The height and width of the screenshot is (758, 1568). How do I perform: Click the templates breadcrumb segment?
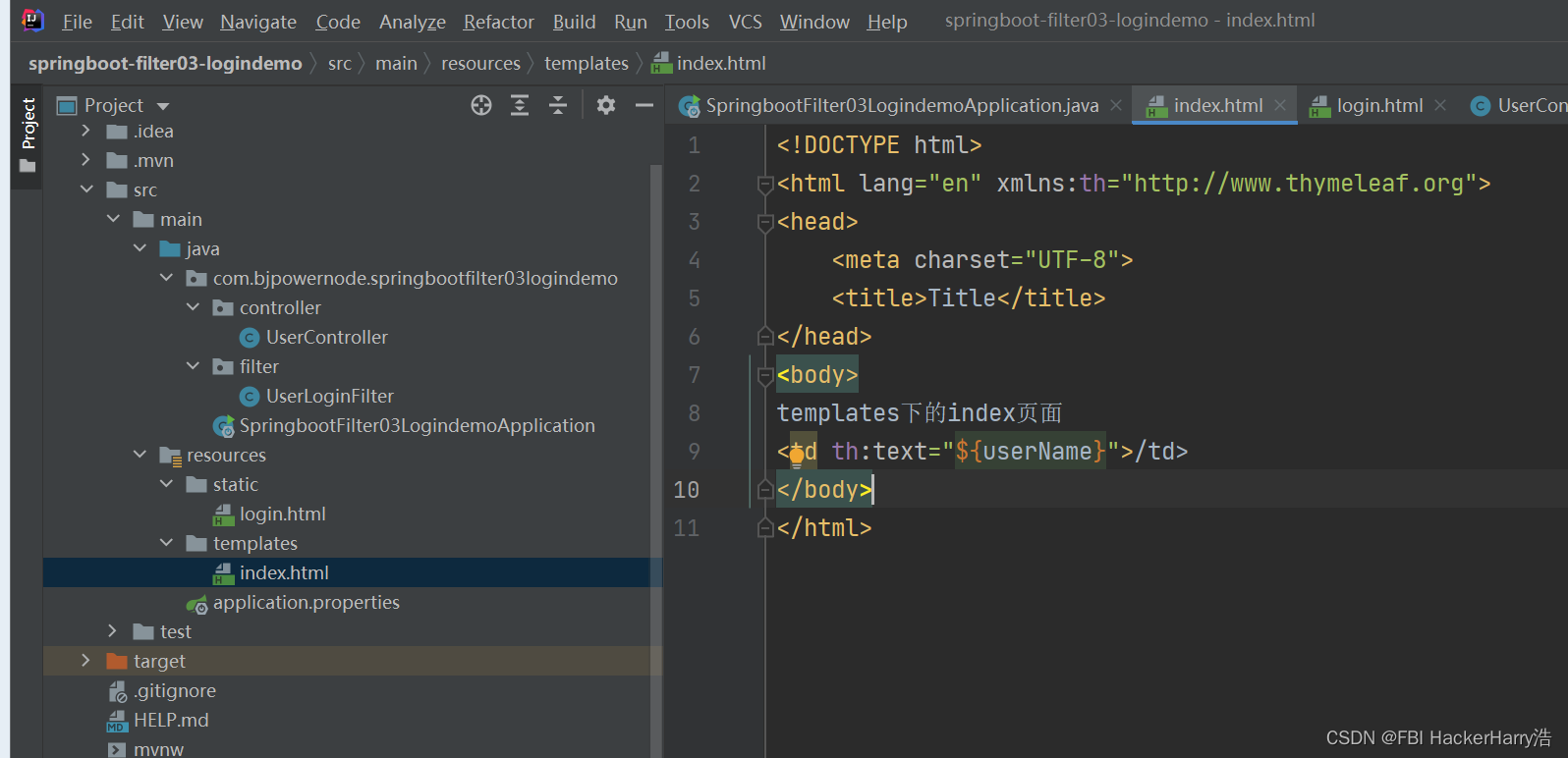tap(587, 63)
